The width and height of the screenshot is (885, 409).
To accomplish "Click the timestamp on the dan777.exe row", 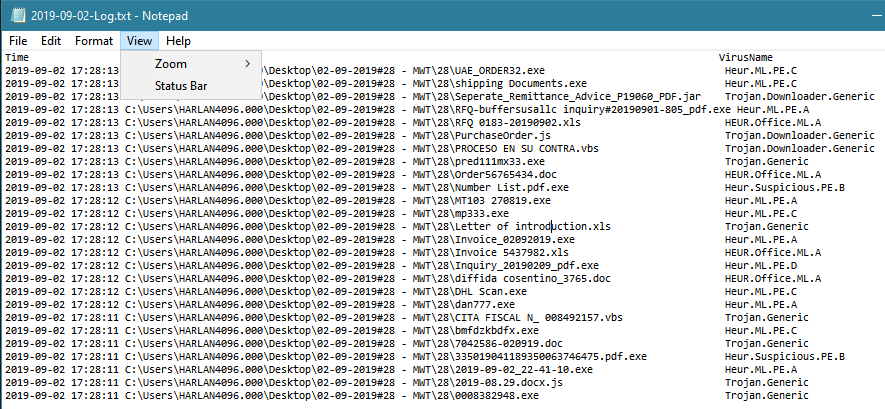I will [62, 304].
